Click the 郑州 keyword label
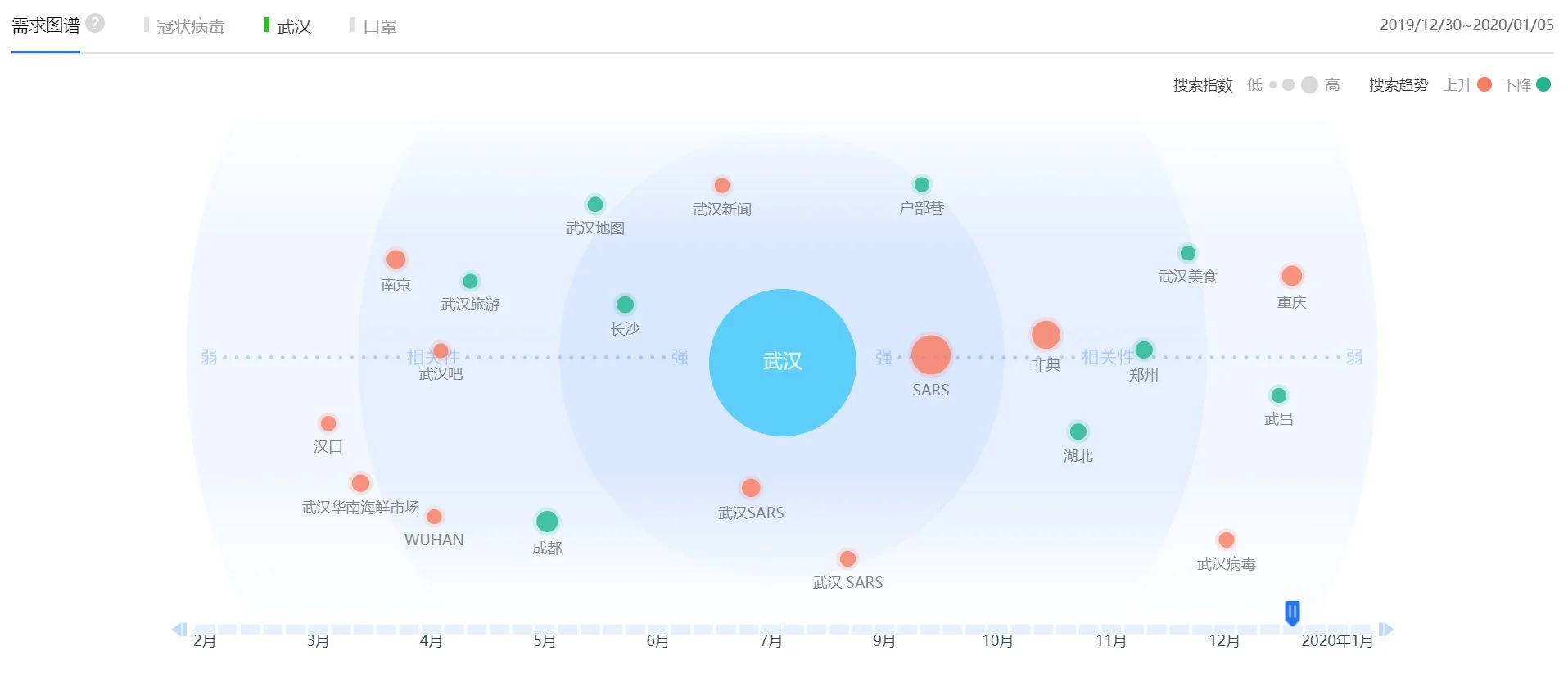This screenshot has height=673, width=1568. point(1143,375)
